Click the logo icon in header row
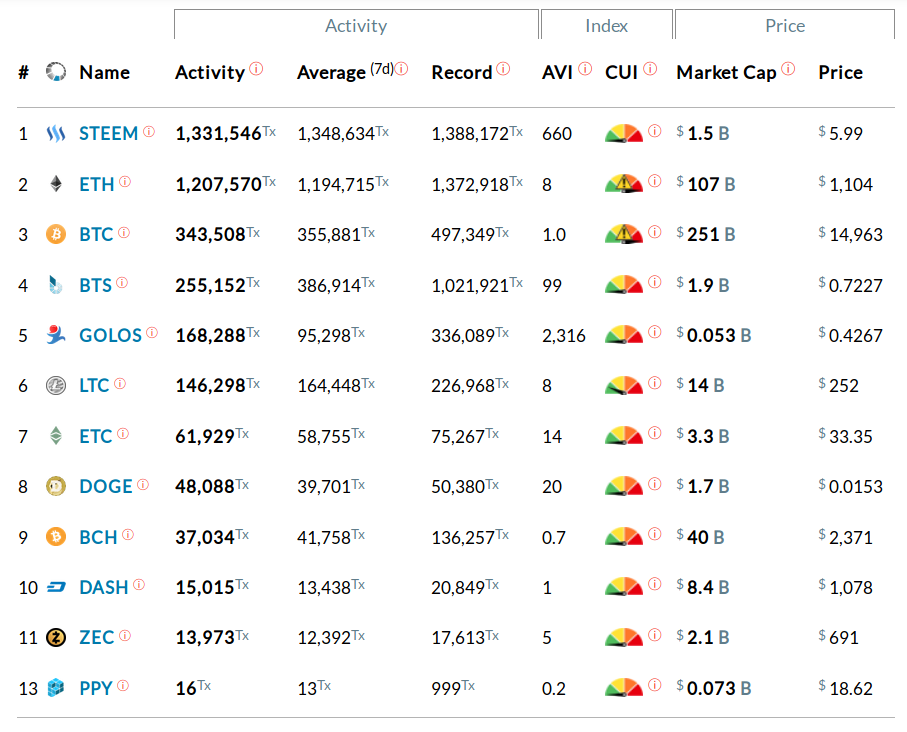 click(x=56, y=72)
